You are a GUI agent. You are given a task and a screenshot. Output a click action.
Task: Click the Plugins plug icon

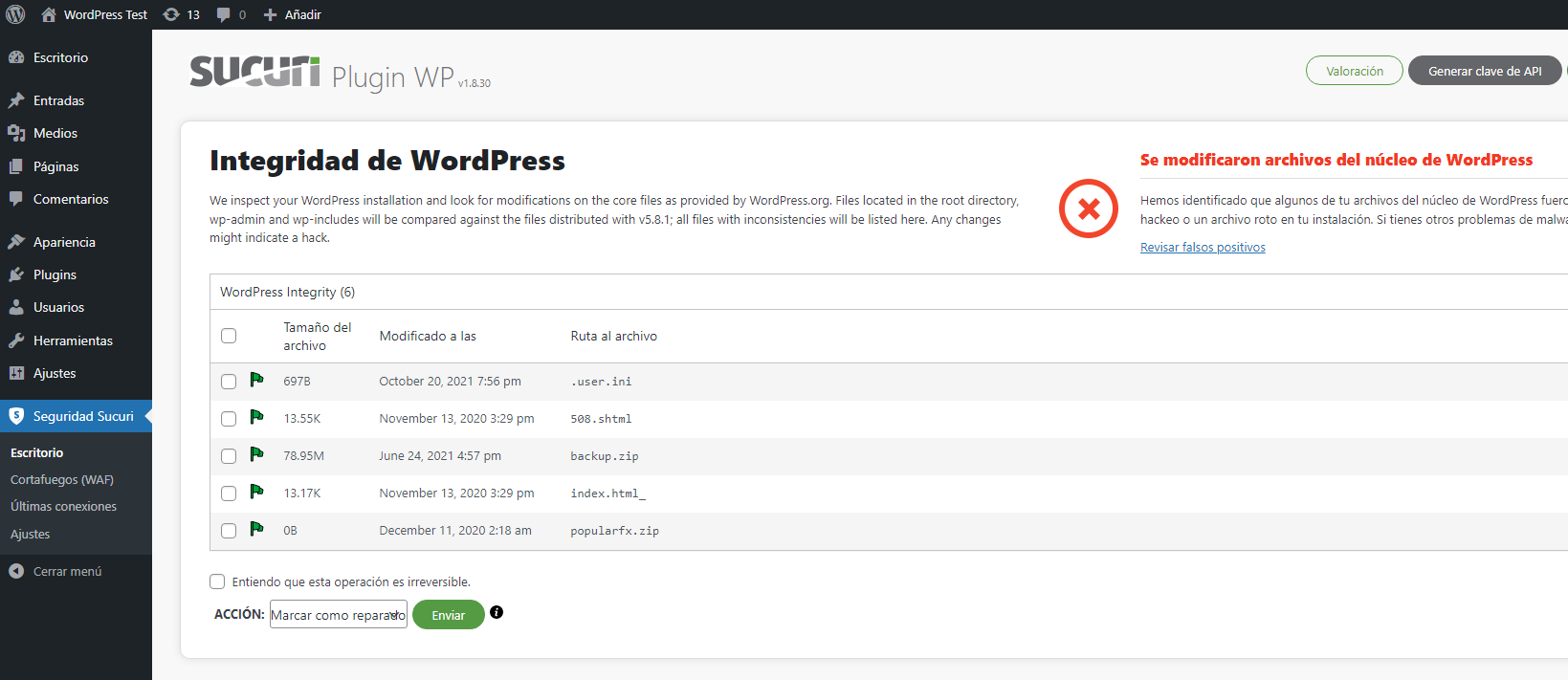point(16,274)
